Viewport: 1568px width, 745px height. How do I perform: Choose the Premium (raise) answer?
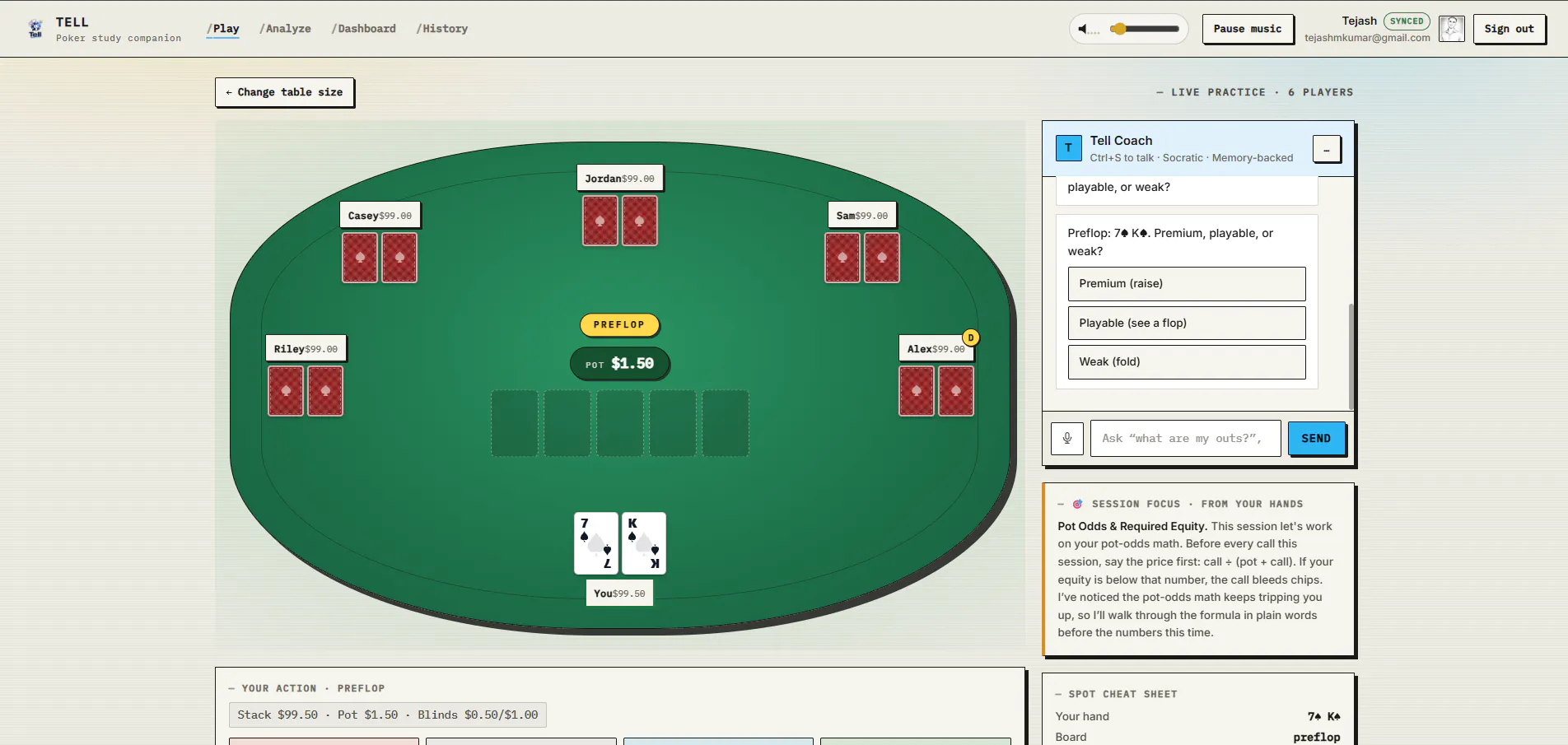point(1187,284)
